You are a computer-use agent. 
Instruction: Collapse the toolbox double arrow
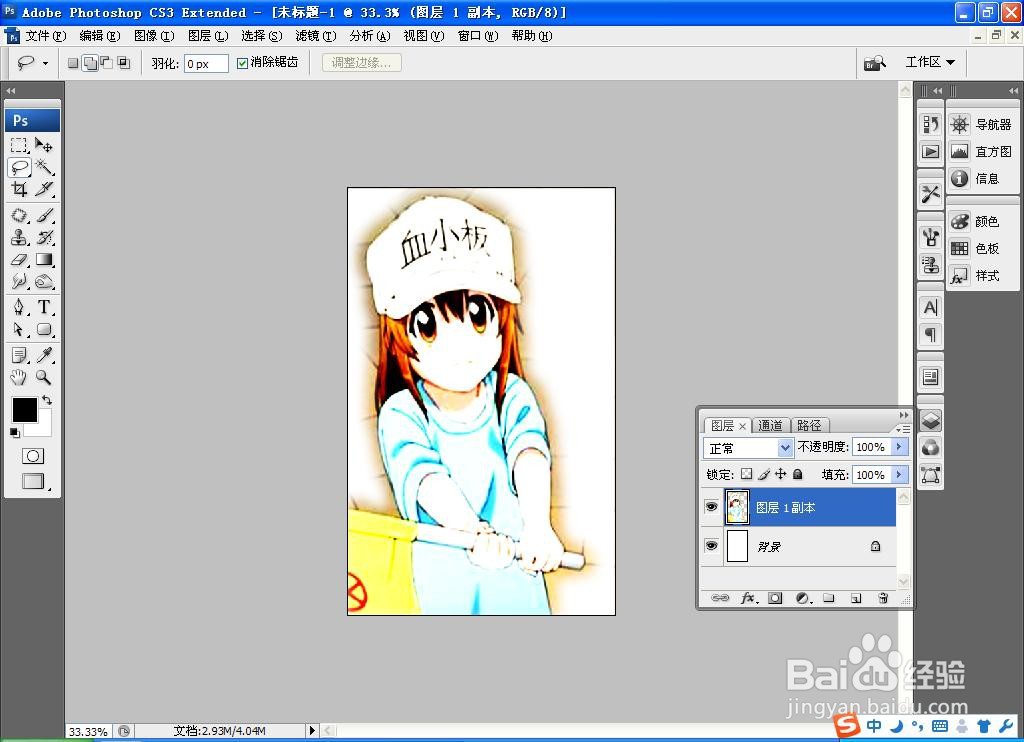pyautogui.click(x=10, y=91)
